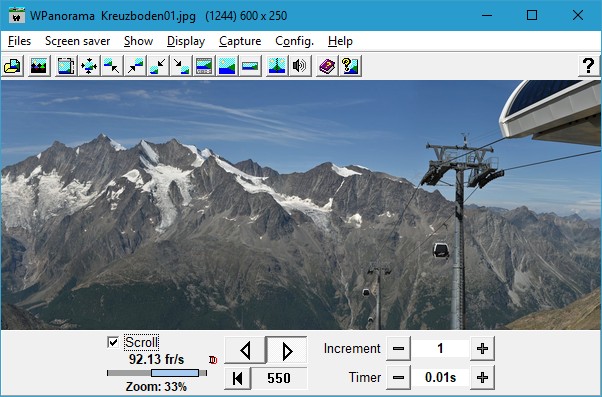Click the large question mark help button
The height and width of the screenshot is (397, 602).
pyautogui.click(x=589, y=66)
